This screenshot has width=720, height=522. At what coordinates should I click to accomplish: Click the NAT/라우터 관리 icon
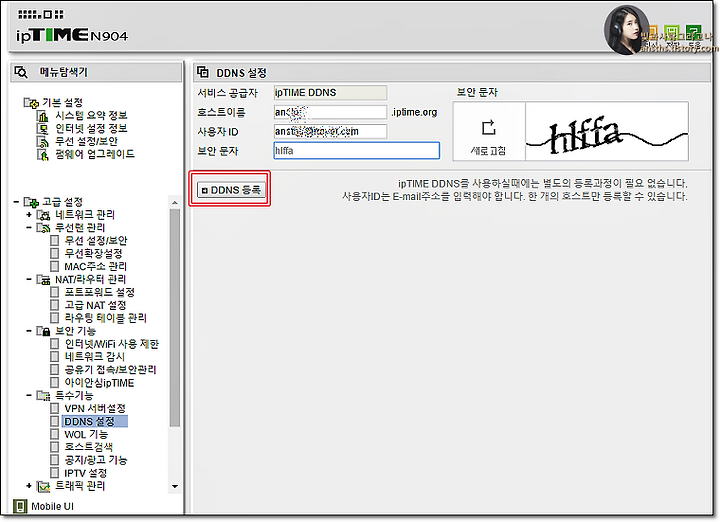point(44,280)
